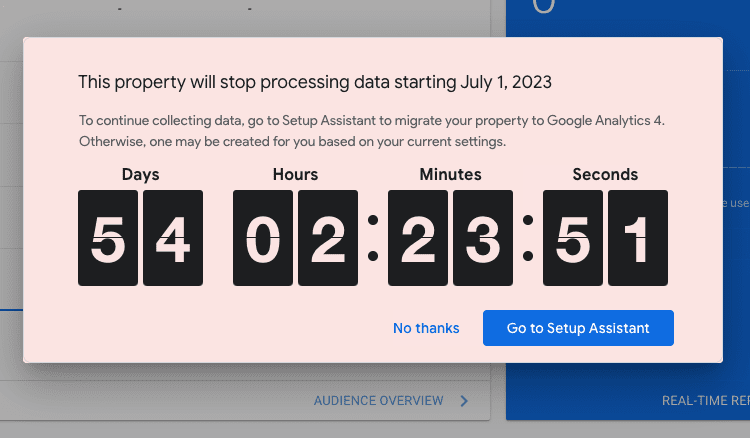Click the Hours label above the countdown
This screenshot has height=438, width=750.
295,174
